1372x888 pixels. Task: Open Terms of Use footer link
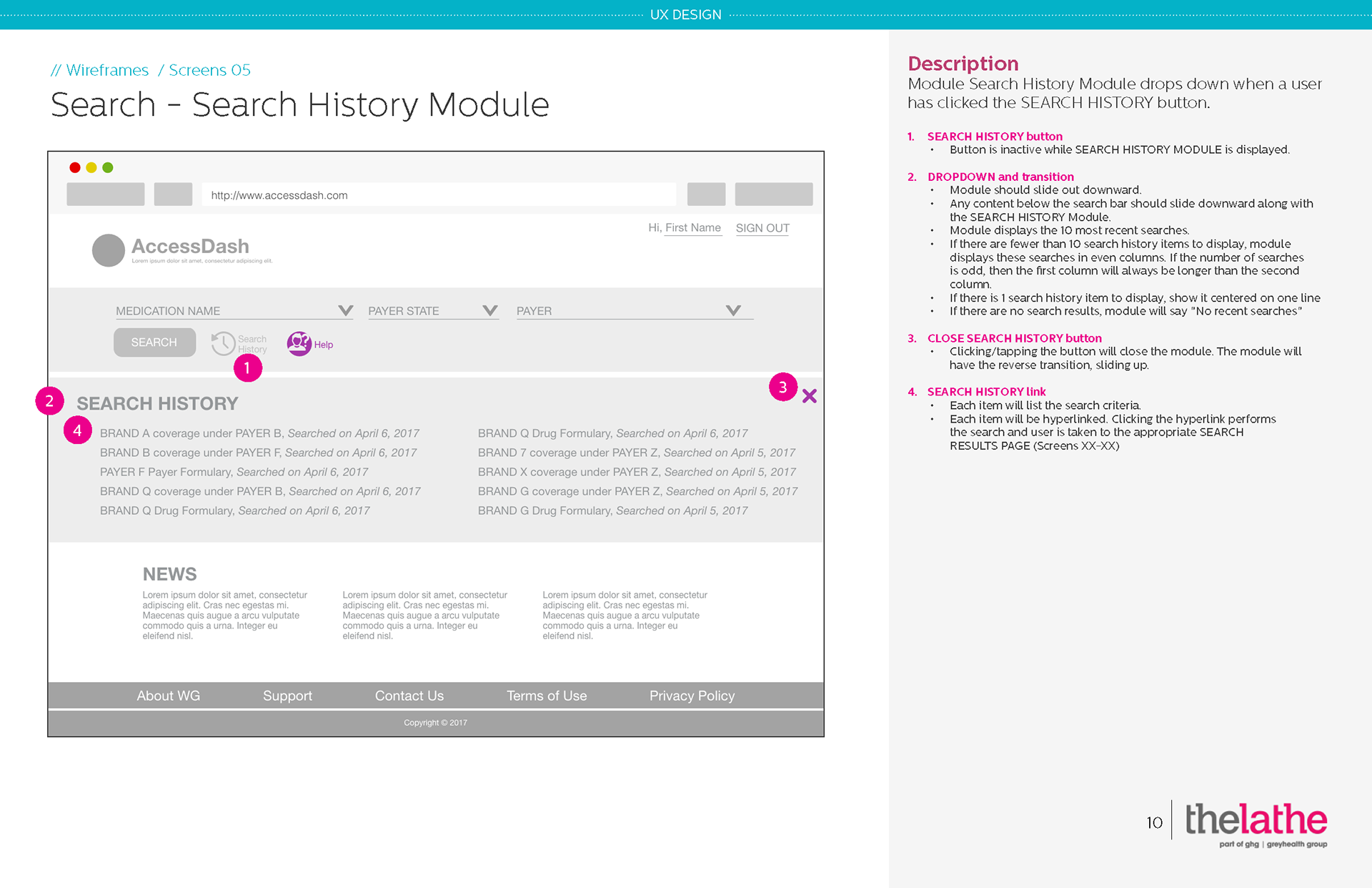[546, 696]
